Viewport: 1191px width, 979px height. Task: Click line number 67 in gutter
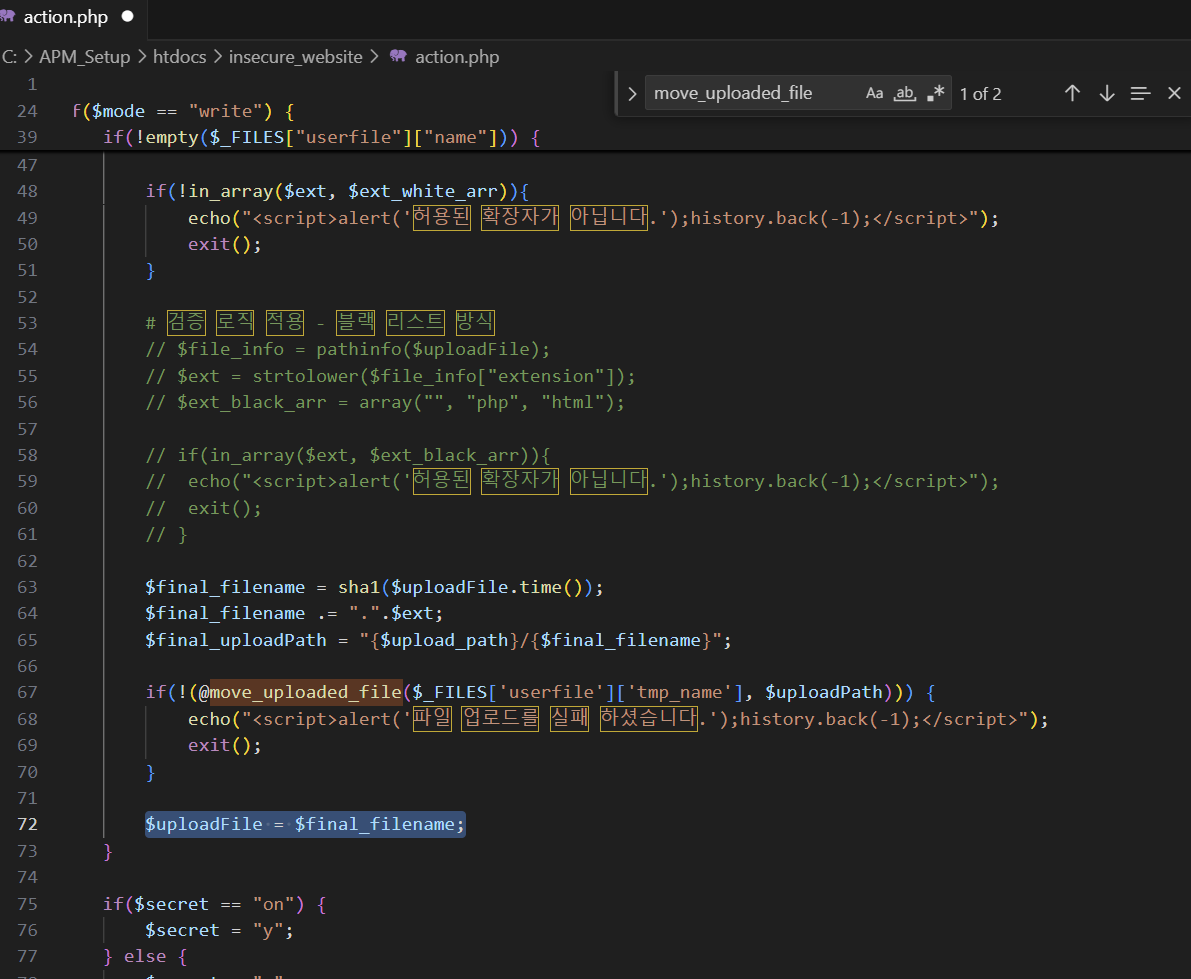pyautogui.click(x=27, y=692)
